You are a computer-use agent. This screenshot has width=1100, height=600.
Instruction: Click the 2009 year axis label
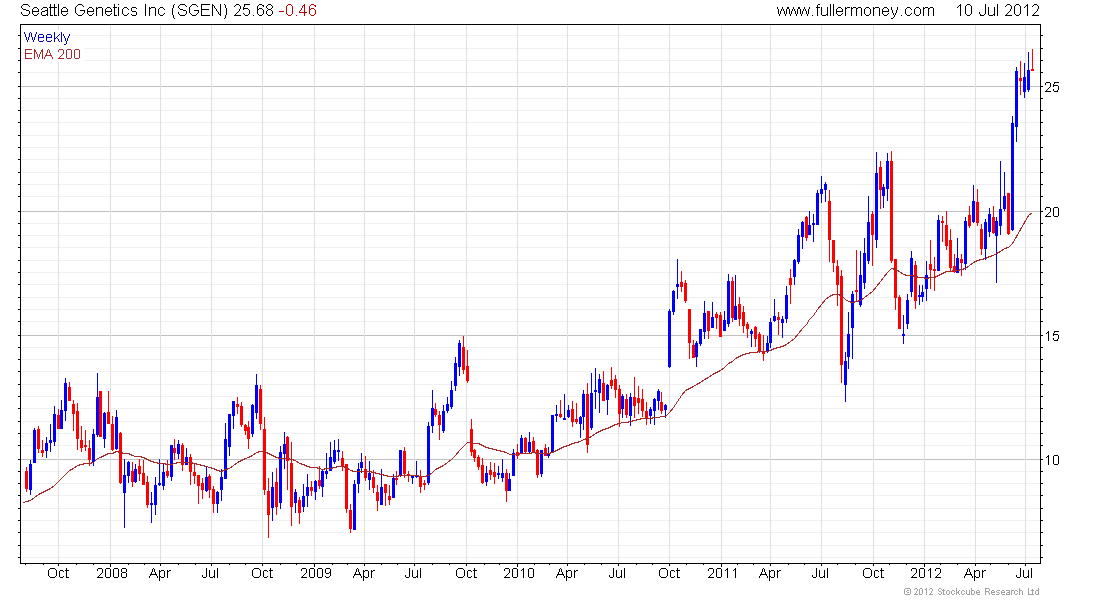pos(316,573)
